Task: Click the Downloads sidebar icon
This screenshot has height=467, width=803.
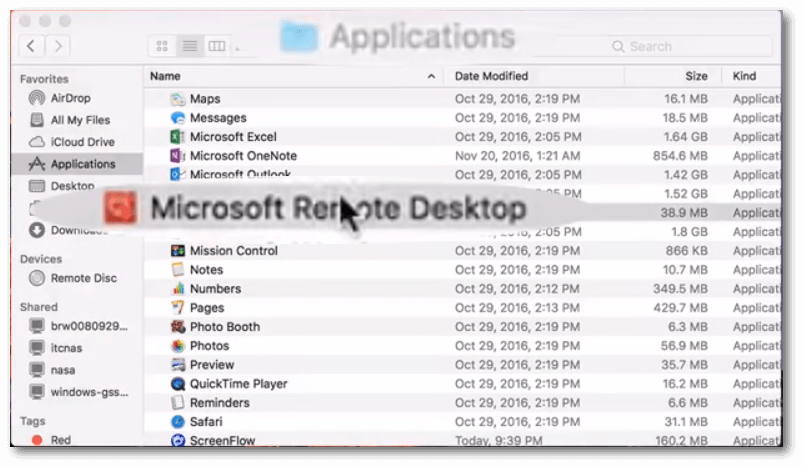Action: pyautogui.click(x=36, y=230)
